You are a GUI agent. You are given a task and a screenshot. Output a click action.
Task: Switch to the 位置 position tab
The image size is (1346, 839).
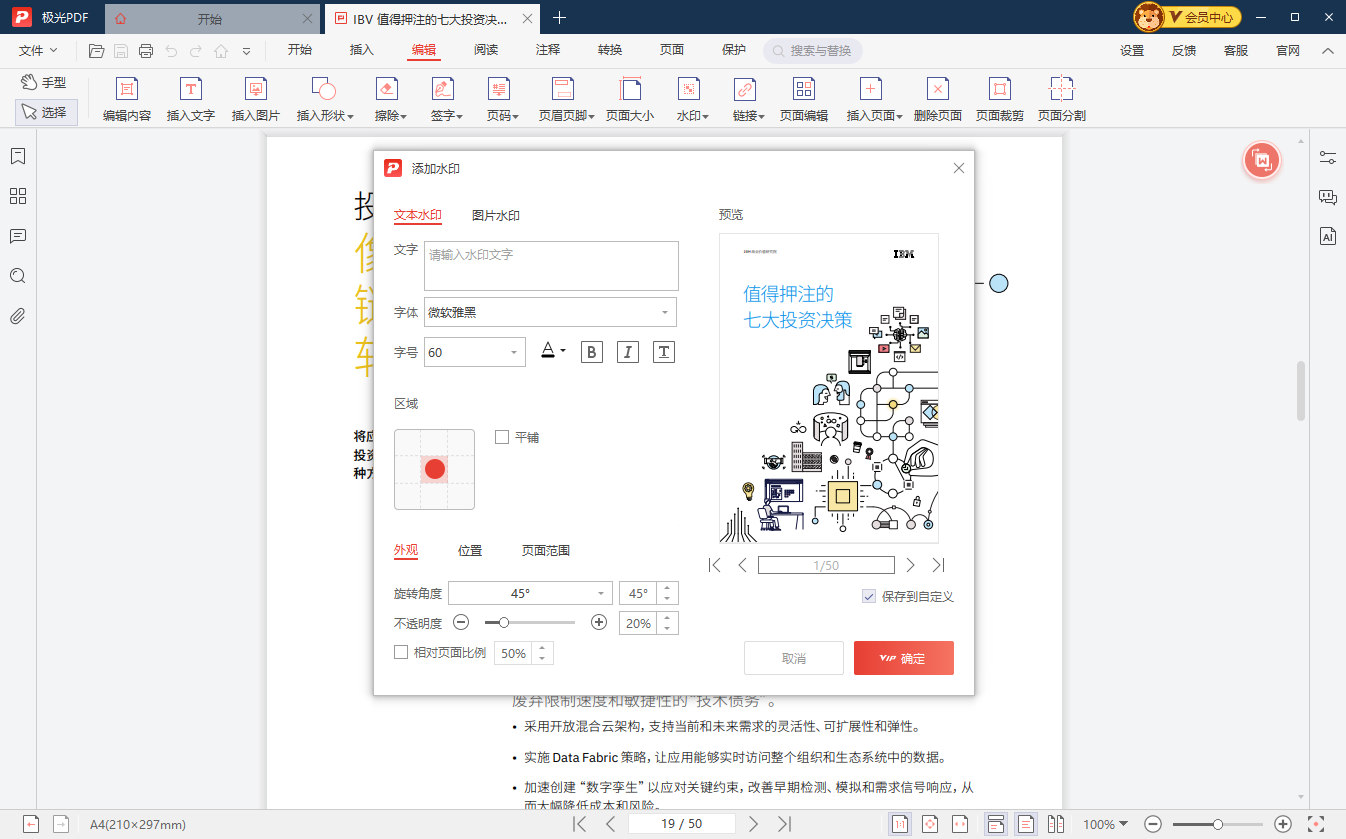(x=470, y=550)
